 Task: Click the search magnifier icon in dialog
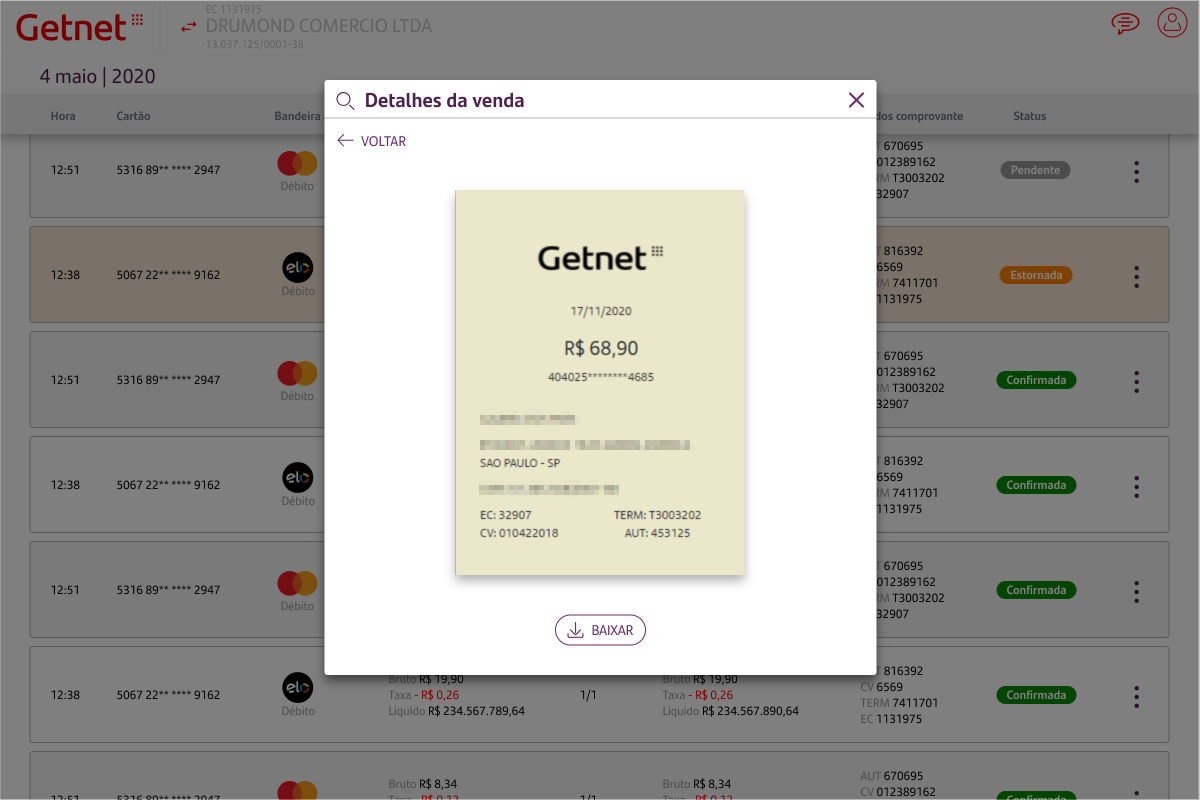[x=345, y=100]
